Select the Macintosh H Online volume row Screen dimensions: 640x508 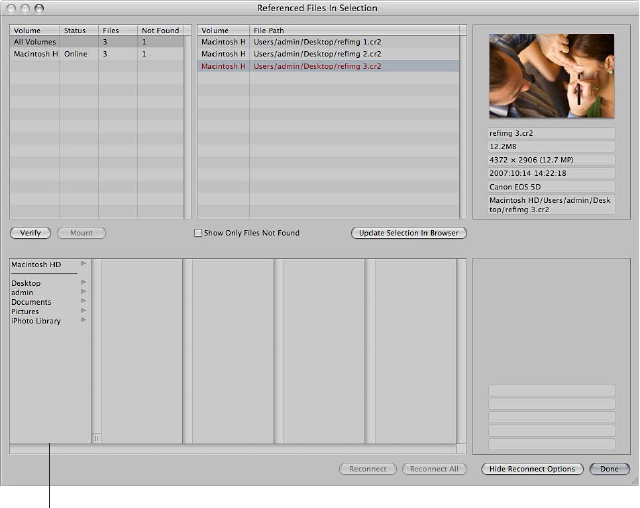[97, 54]
